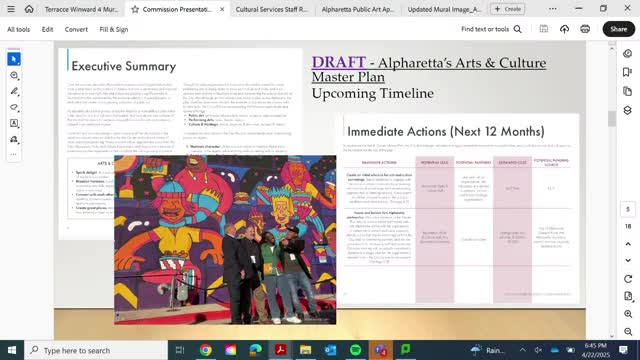Expand more quick tools ellipsis

click(x=14, y=155)
